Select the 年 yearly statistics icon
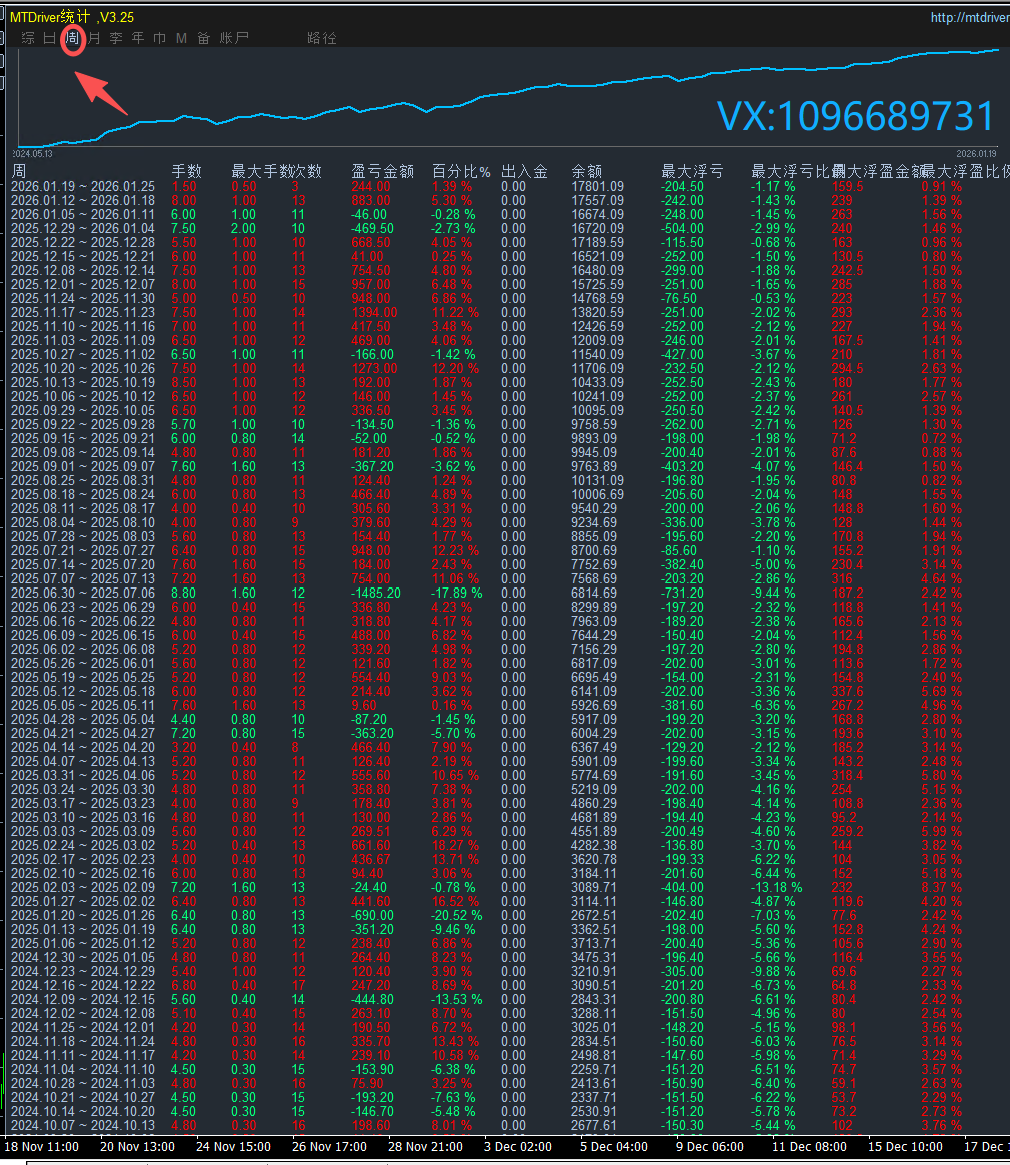The image size is (1010, 1165). 137,38
